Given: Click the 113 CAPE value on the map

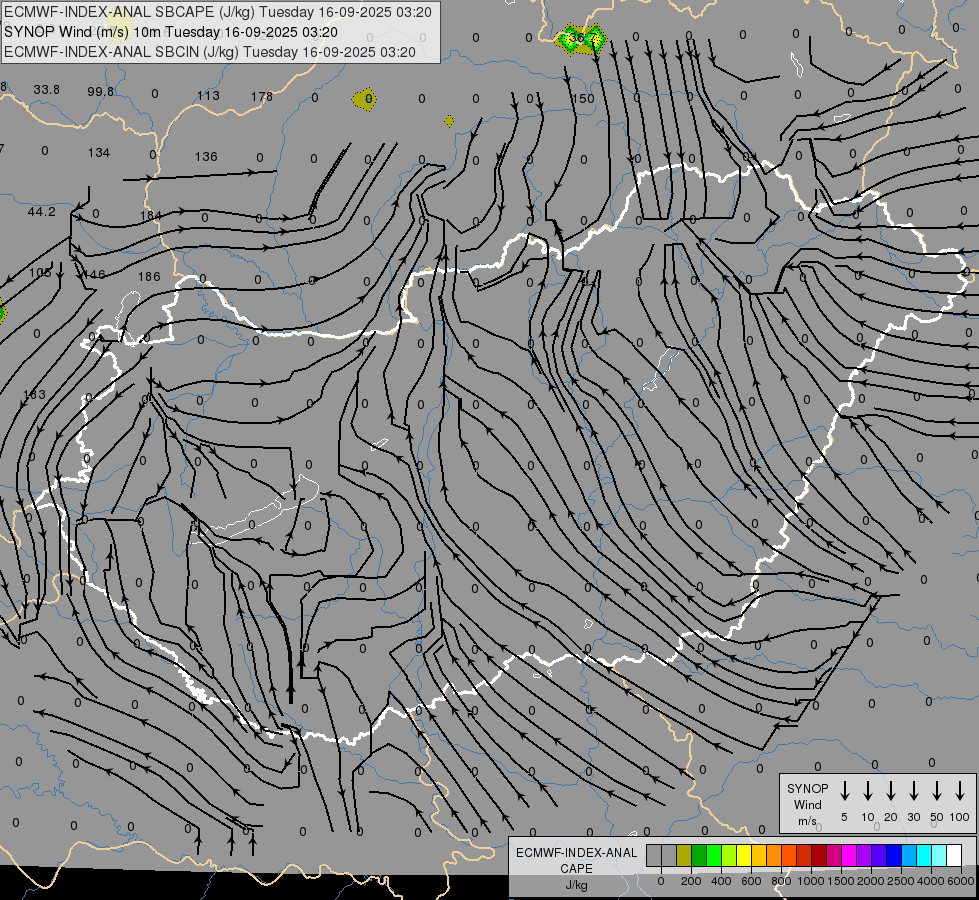Looking at the screenshot, I should 208,96.
